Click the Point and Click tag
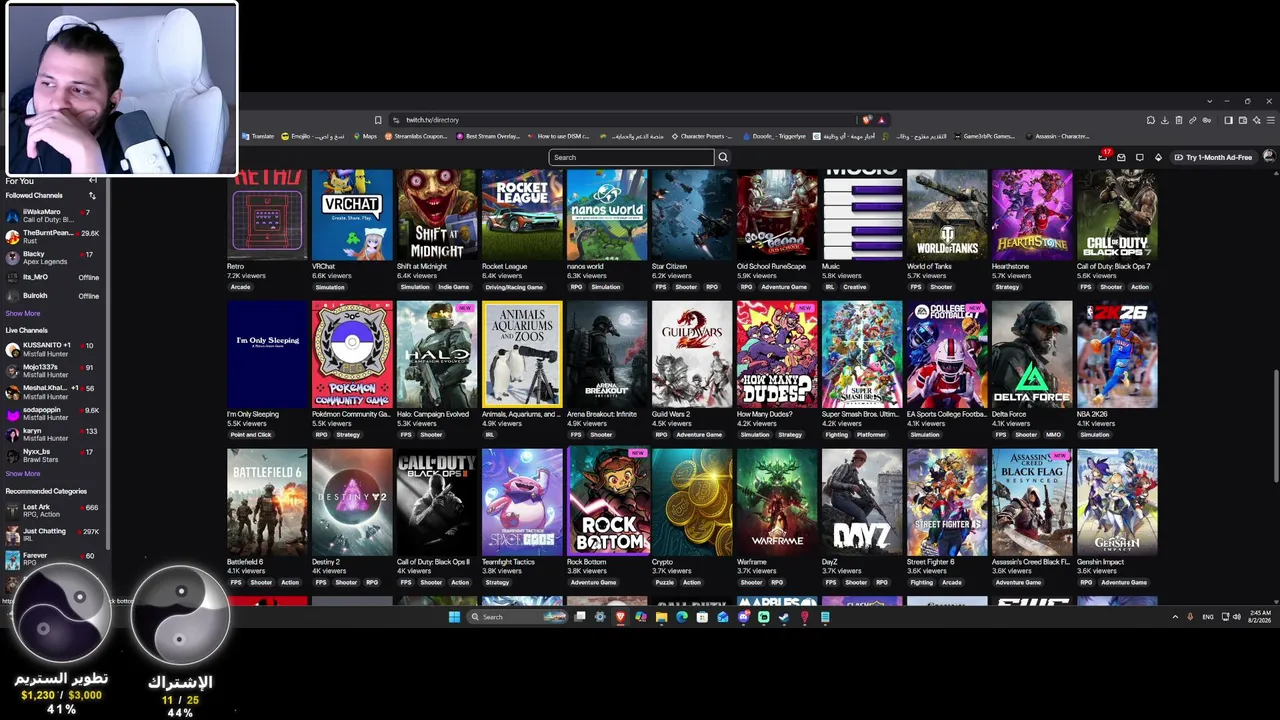The image size is (1280, 720). [x=251, y=435]
